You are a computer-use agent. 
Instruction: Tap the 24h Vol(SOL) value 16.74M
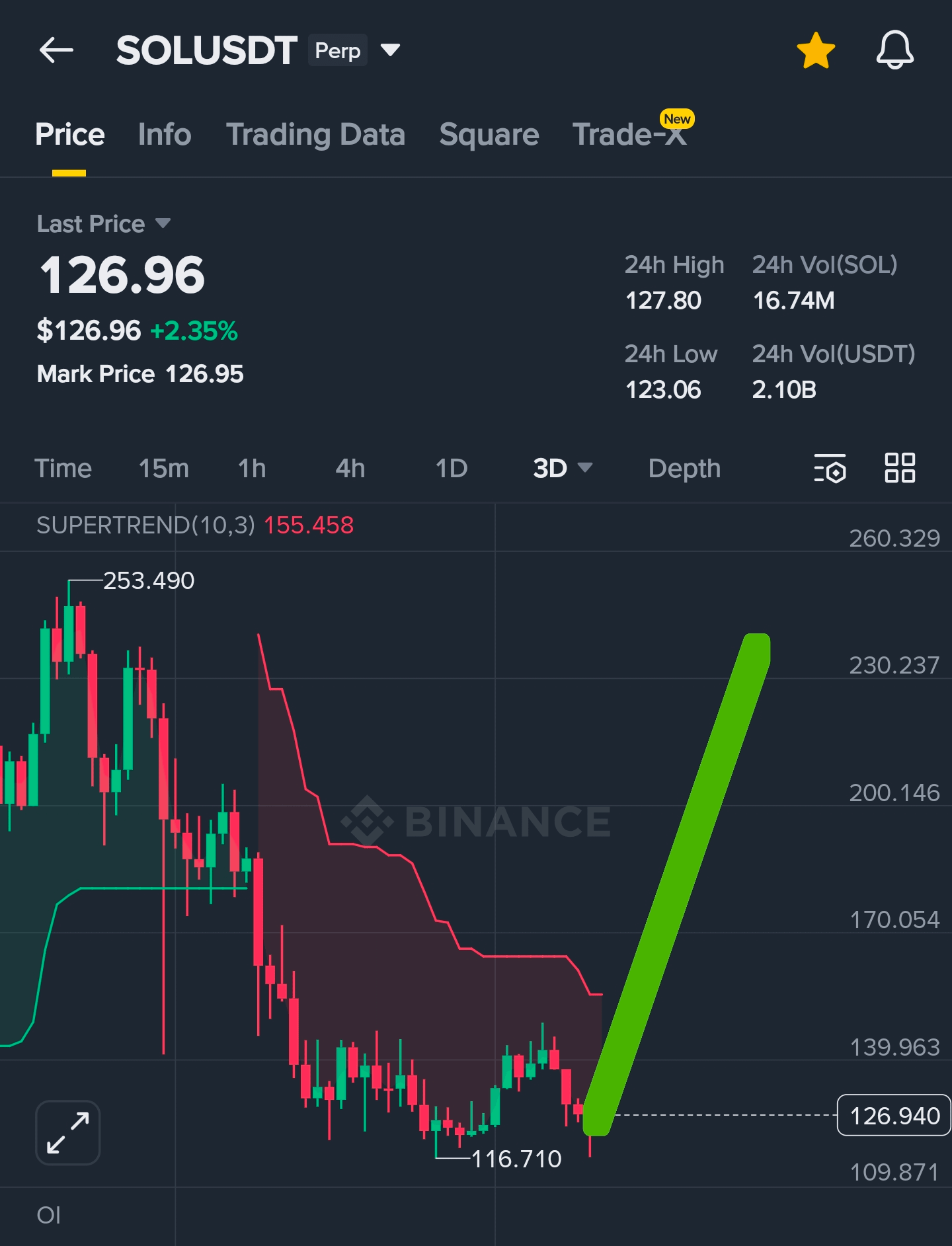(793, 301)
